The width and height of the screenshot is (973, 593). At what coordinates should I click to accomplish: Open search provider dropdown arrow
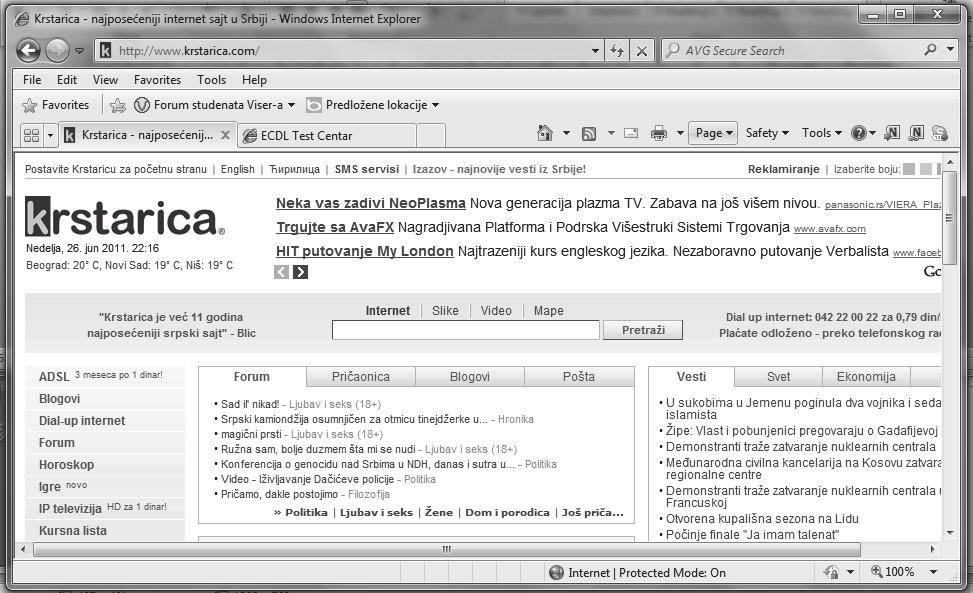tap(951, 49)
